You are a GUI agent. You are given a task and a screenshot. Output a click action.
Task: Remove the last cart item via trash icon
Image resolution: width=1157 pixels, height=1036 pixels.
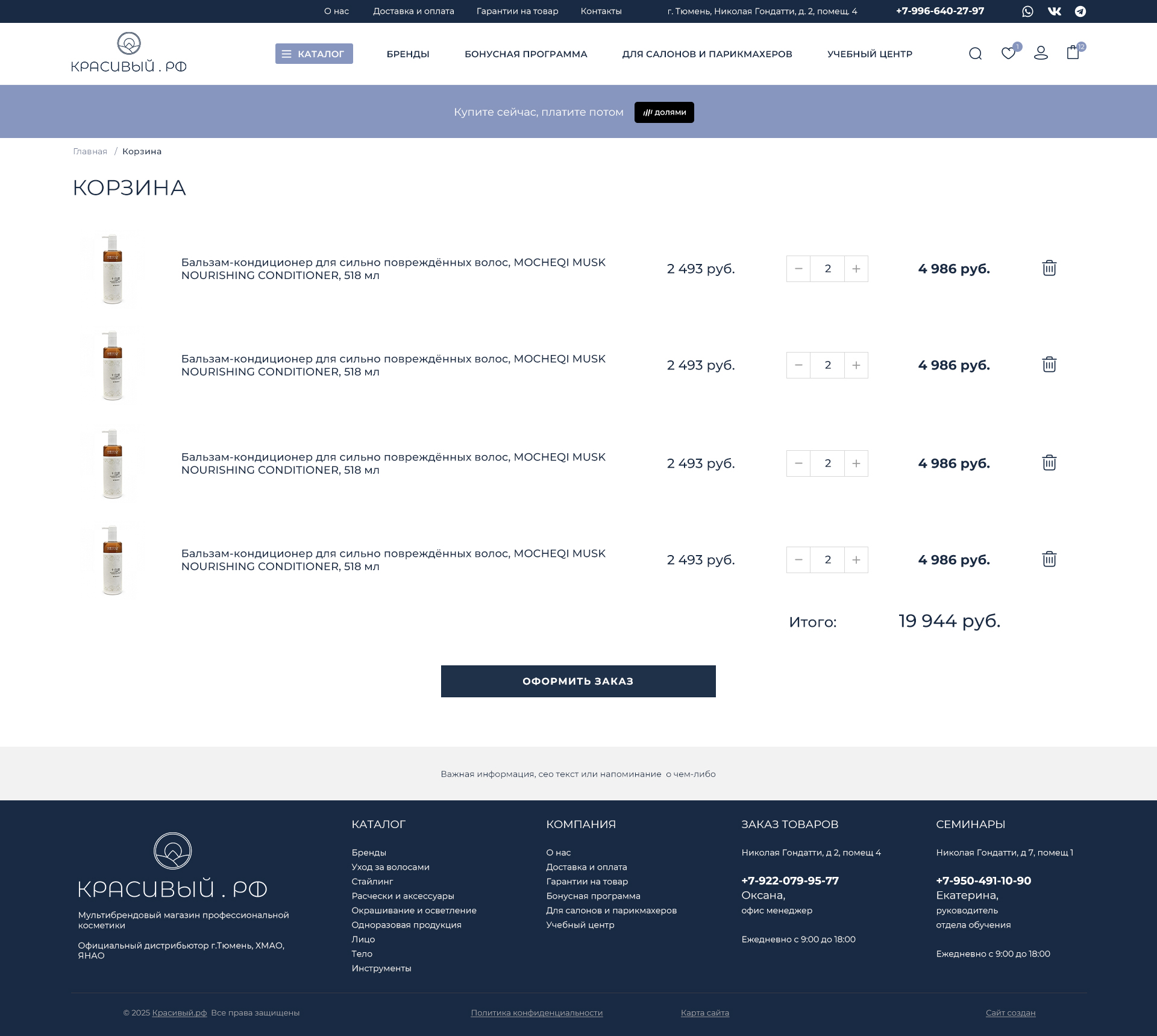(1049, 559)
